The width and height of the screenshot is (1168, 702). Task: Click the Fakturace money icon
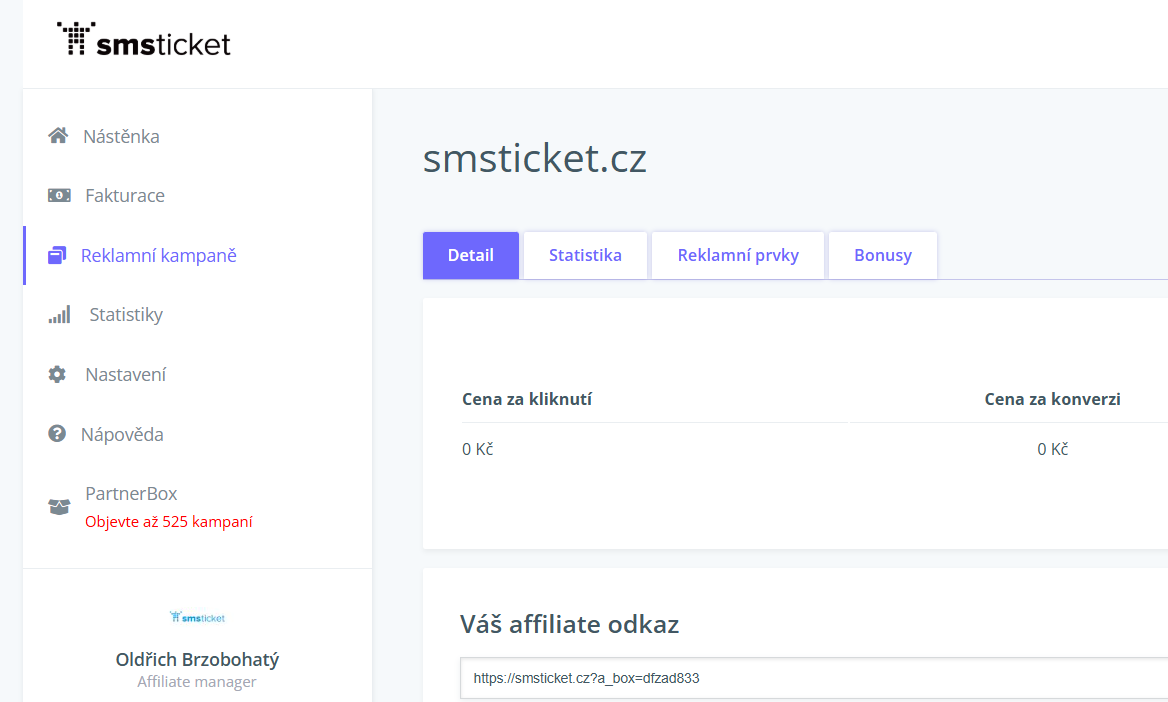click(x=59, y=196)
